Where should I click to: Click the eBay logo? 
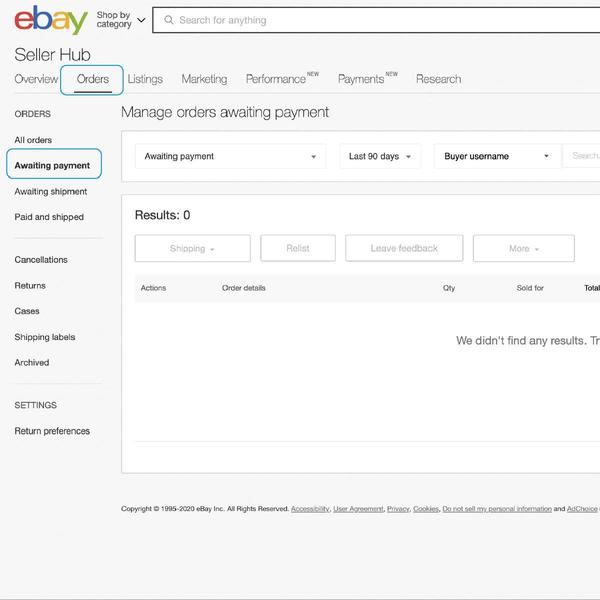coord(51,20)
